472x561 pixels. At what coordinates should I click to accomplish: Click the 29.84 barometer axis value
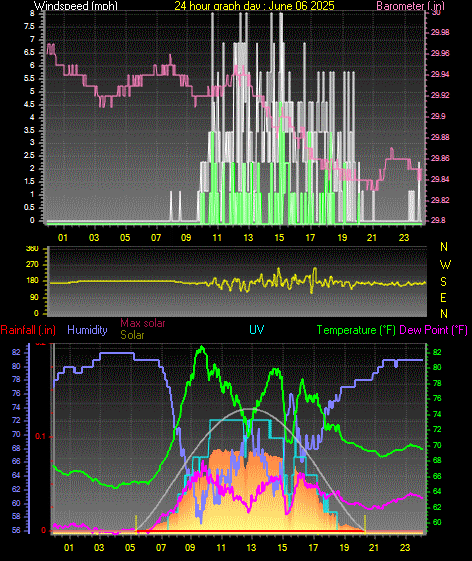pyautogui.click(x=440, y=179)
